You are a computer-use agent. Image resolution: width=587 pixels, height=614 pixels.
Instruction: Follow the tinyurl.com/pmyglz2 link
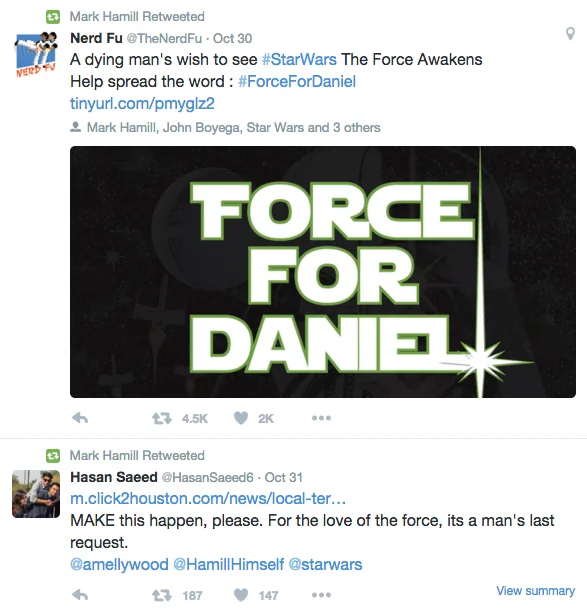pos(142,104)
